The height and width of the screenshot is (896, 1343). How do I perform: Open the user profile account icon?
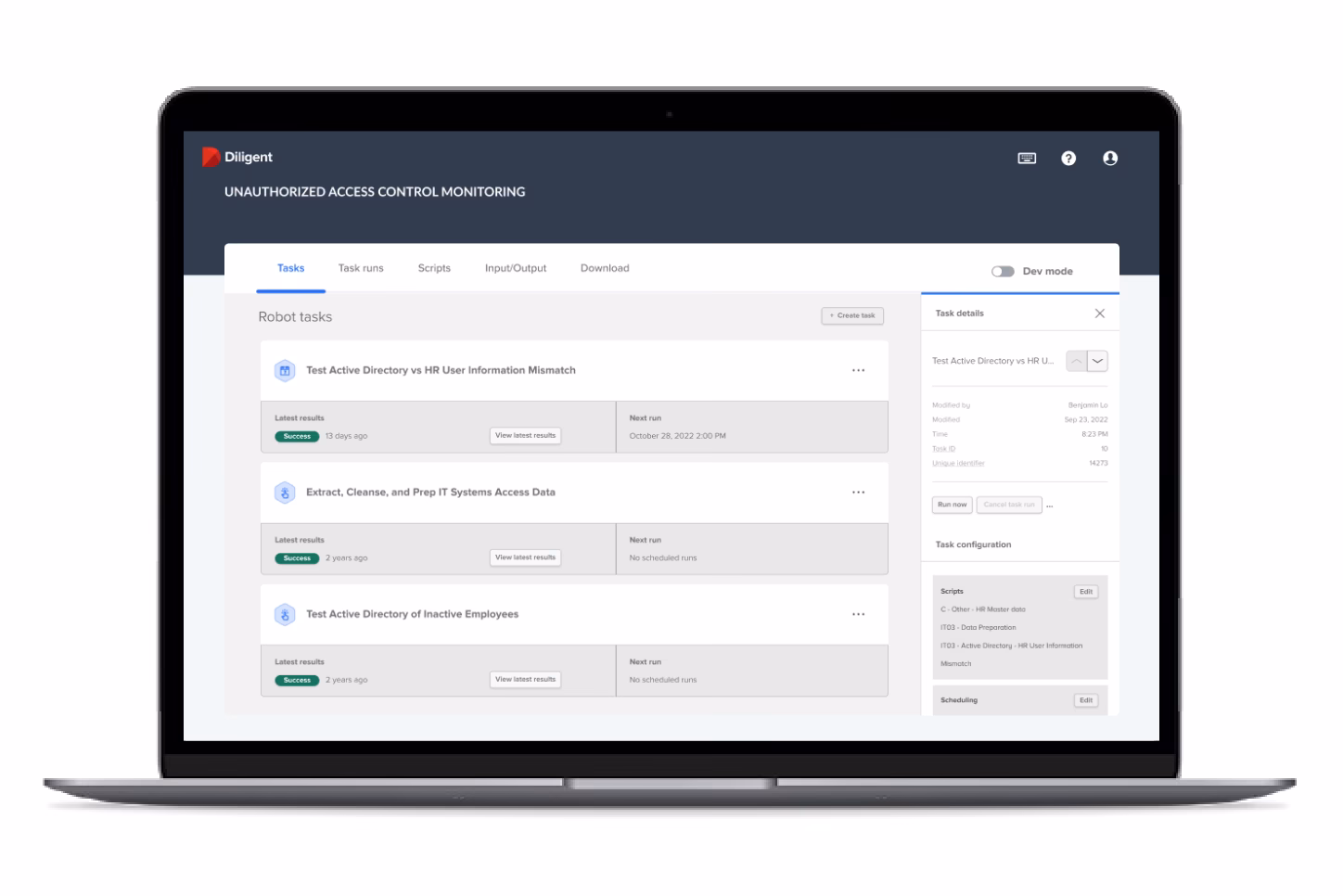[x=1109, y=159]
